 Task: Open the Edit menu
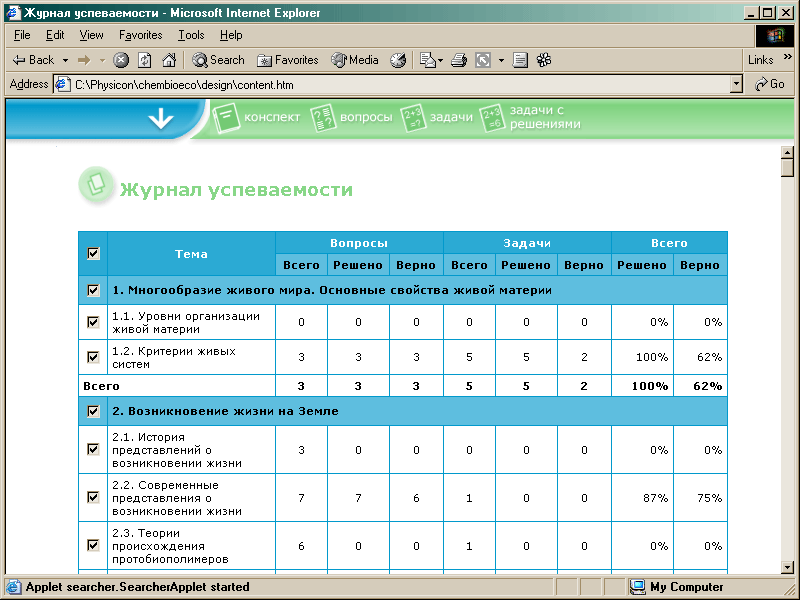[x=55, y=35]
